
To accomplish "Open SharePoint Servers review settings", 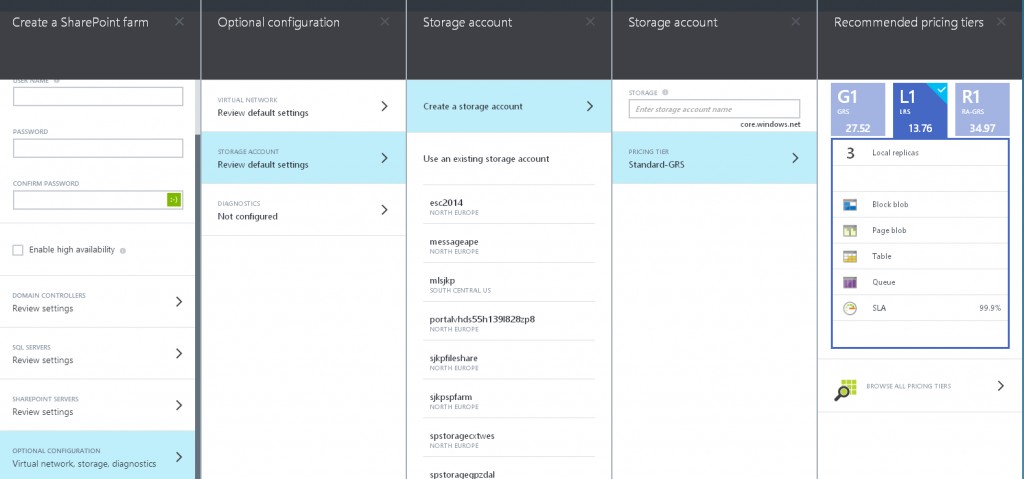I will 97,405.
